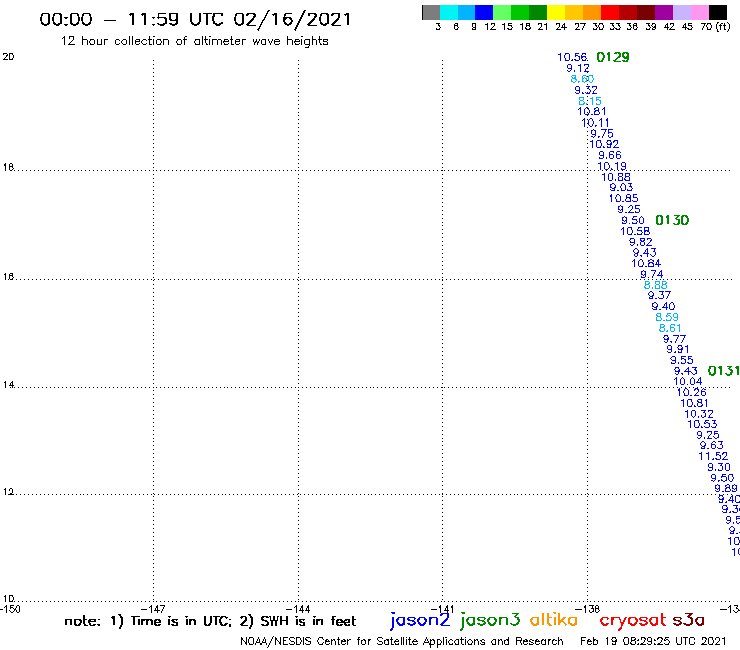This screenshot has width=740, height=650.
Task: Click the -144 longitude axis label
Action: coord(298,609)
